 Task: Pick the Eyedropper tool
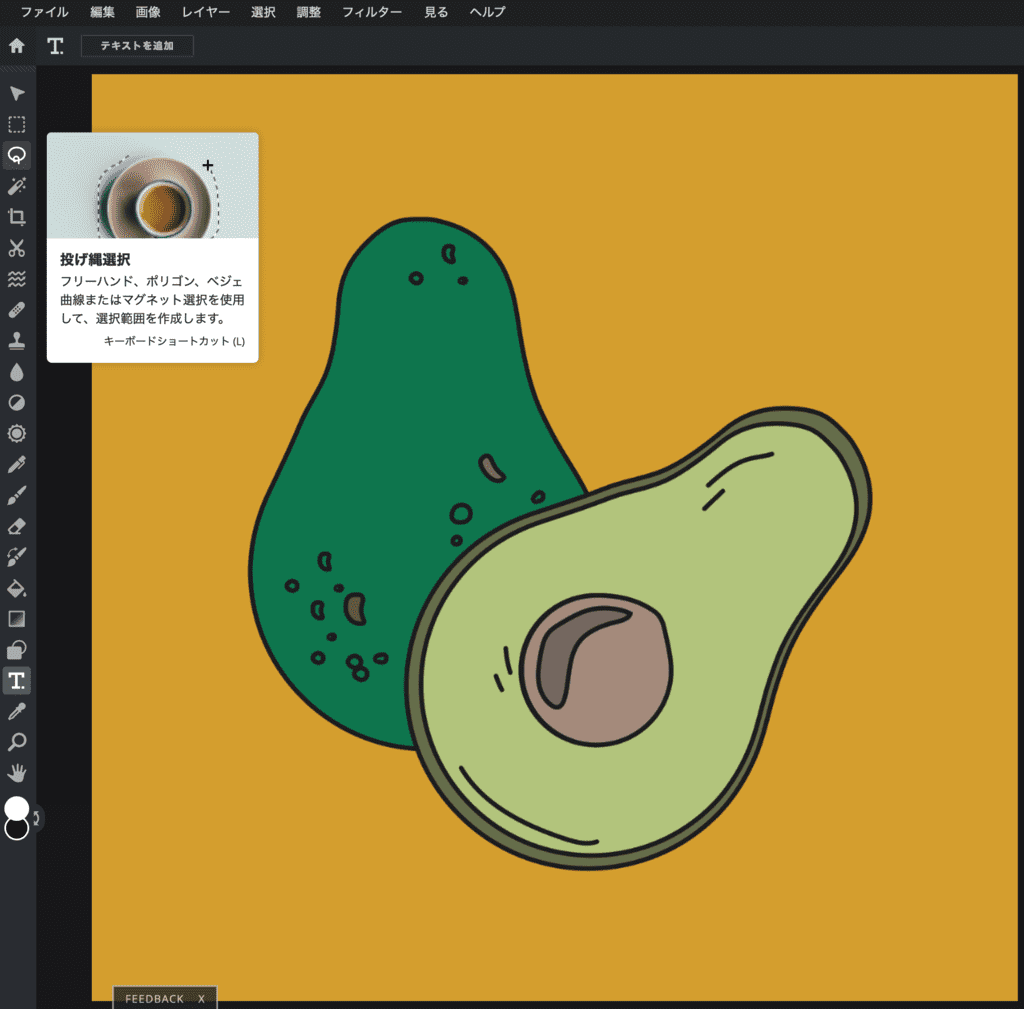(x=16, y=711)
